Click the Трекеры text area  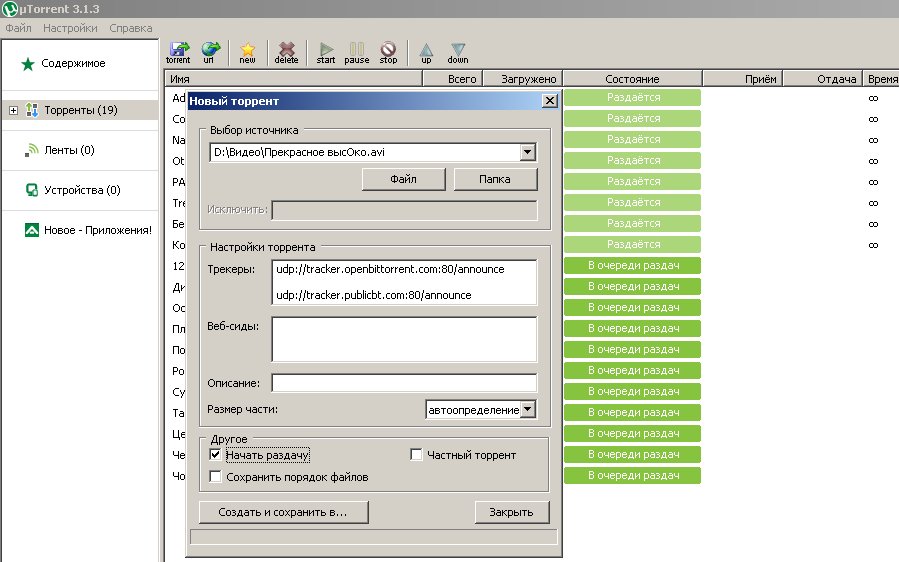coord(404,282)
